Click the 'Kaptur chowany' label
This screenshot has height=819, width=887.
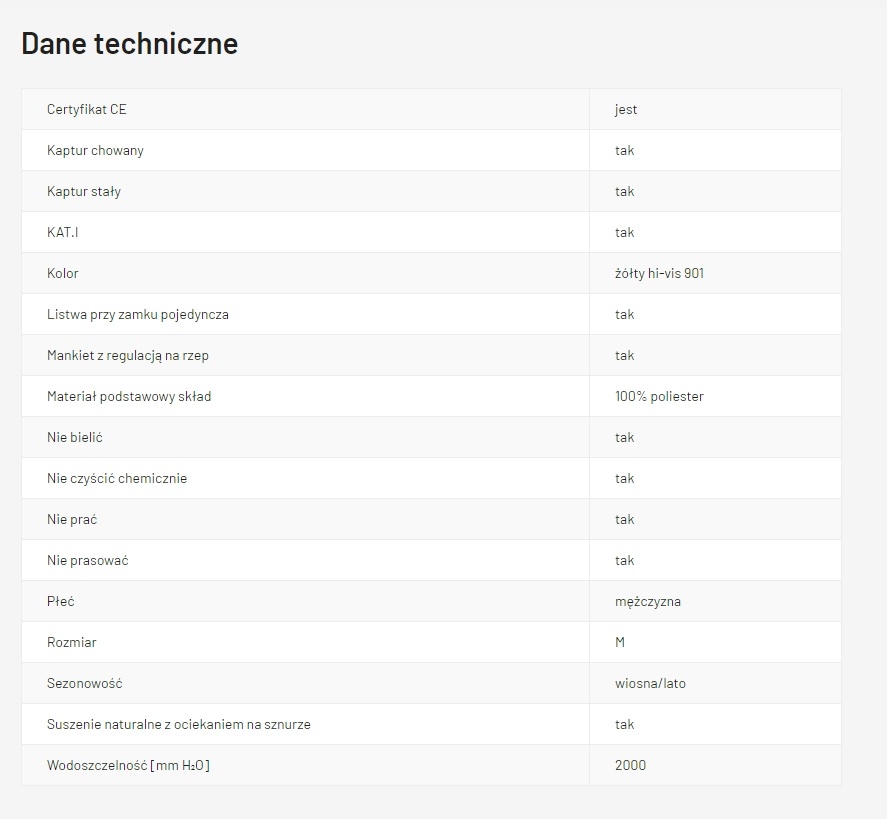click(95, 150)
